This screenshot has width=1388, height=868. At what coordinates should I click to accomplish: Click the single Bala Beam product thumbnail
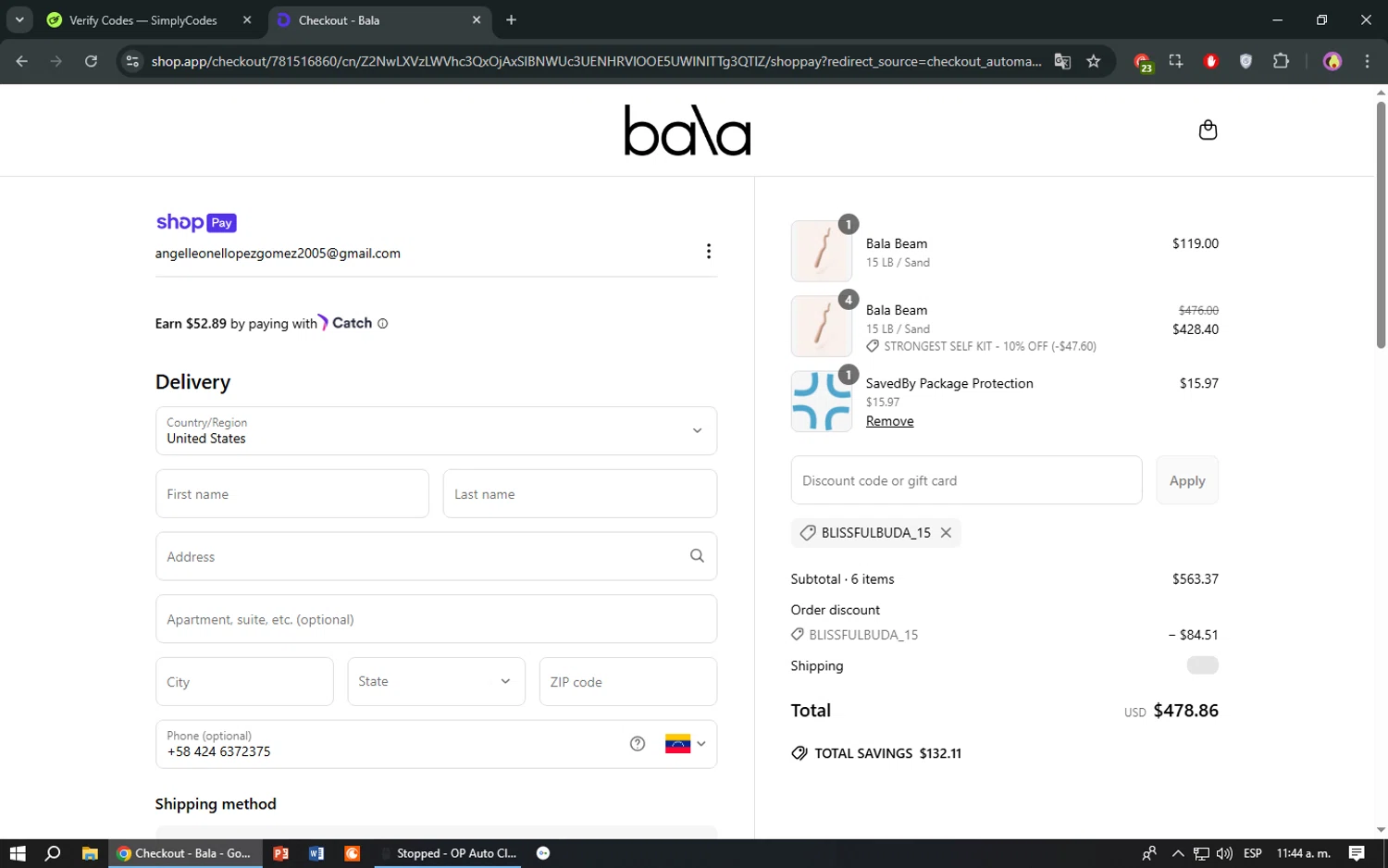point(822,251)
